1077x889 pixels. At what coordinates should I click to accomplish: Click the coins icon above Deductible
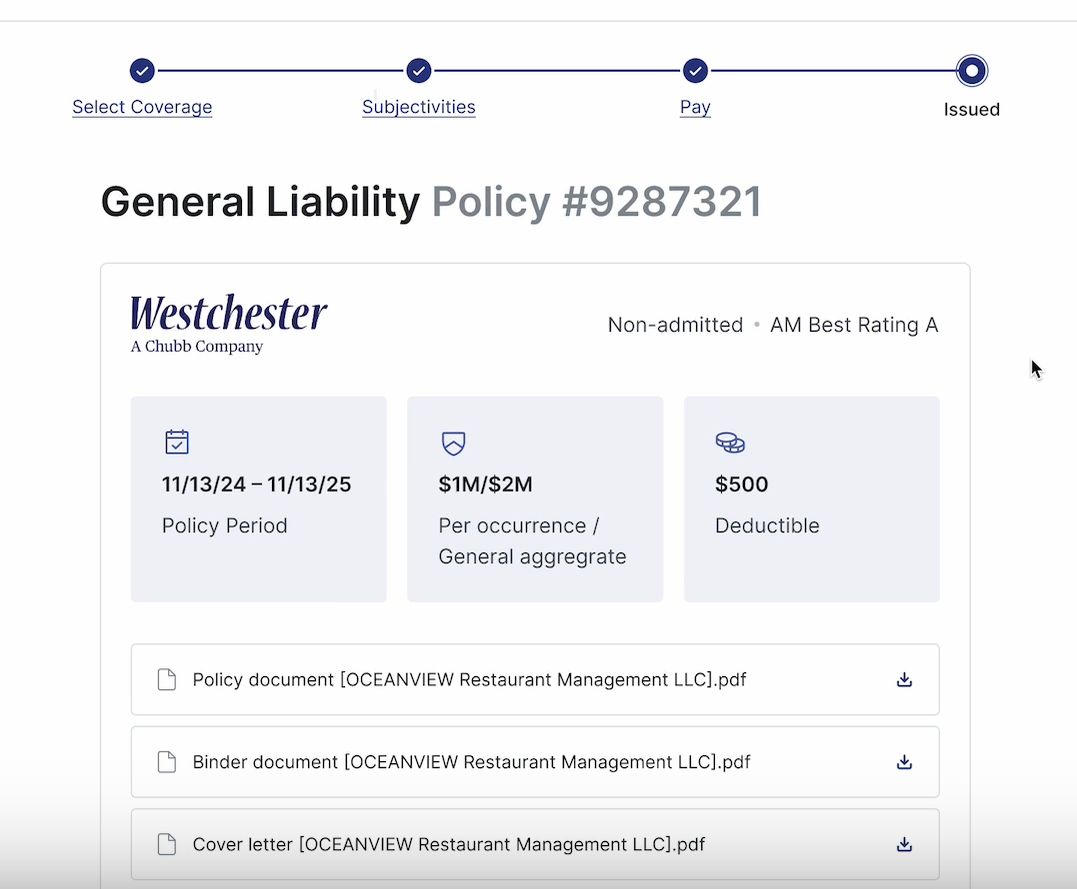point(730,442)
